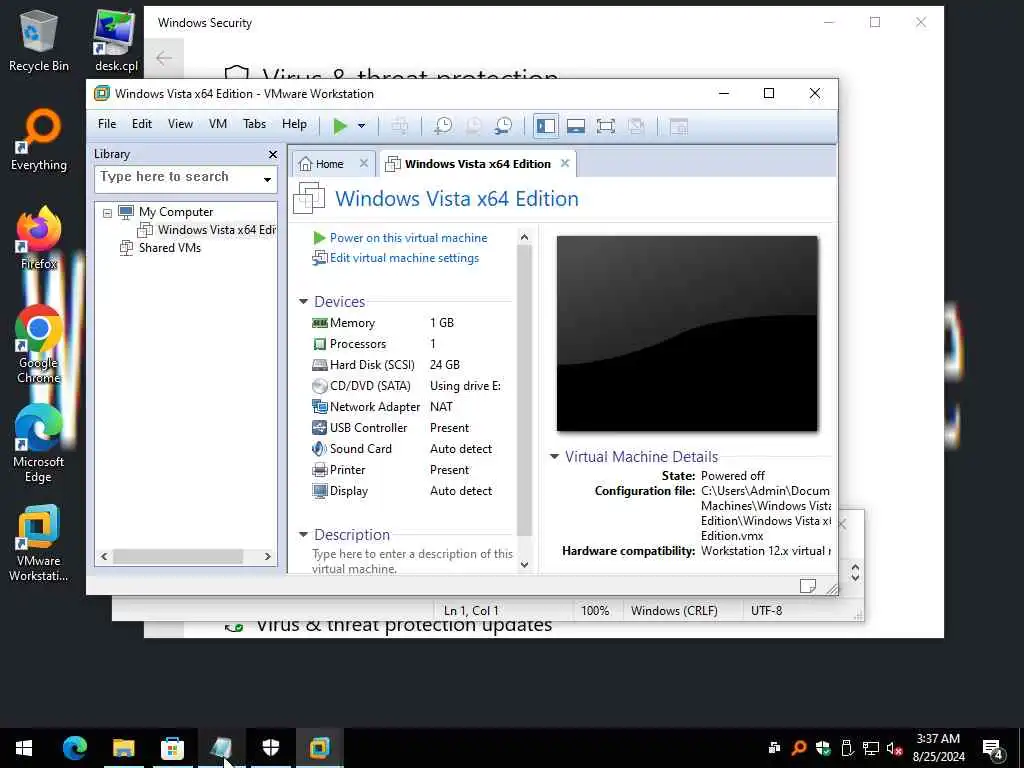This screenshot has height=768, width=1024.
Task: Click Edit virtual machine settings
Action: (404, 258)
